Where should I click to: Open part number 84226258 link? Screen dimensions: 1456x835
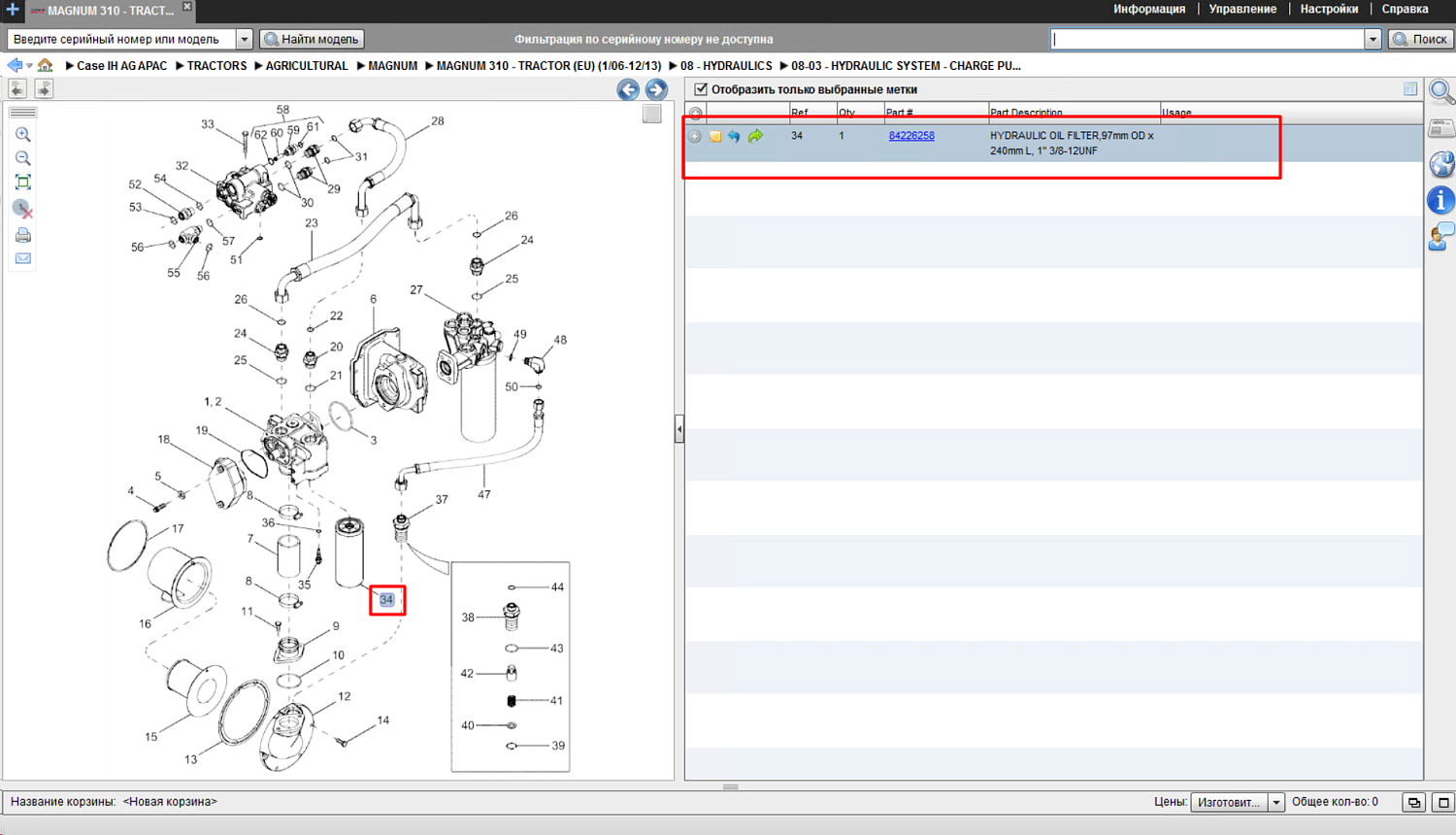coord(911,136)
